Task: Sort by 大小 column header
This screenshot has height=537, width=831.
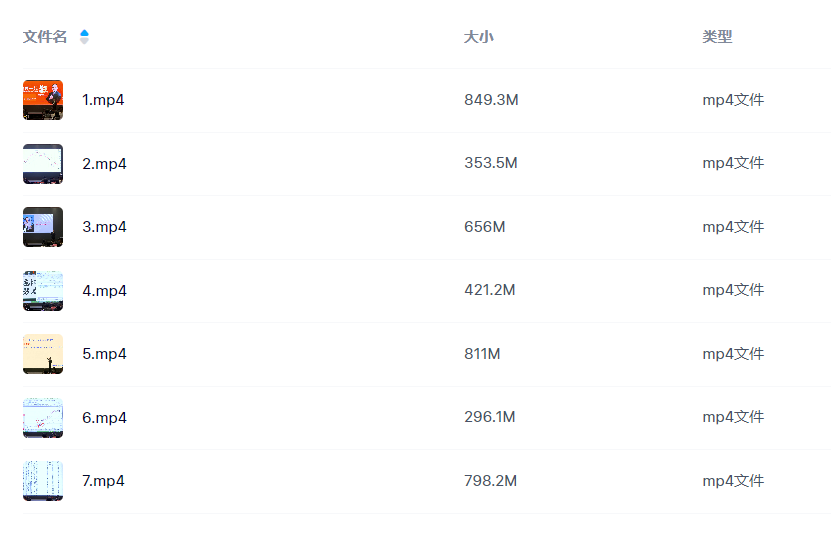Action: click(x=479, y=37)
